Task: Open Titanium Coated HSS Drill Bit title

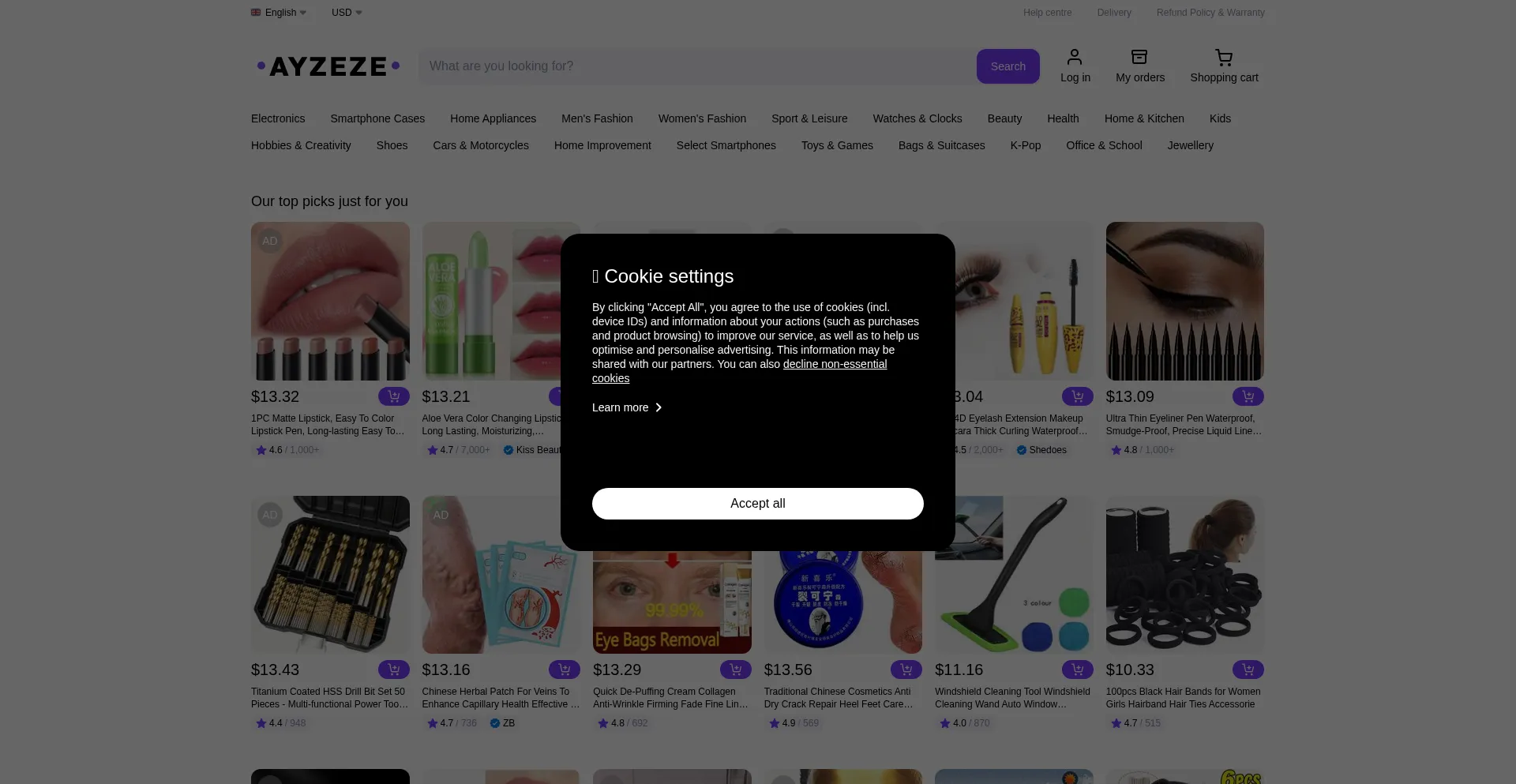Action: tap(329, 698)
